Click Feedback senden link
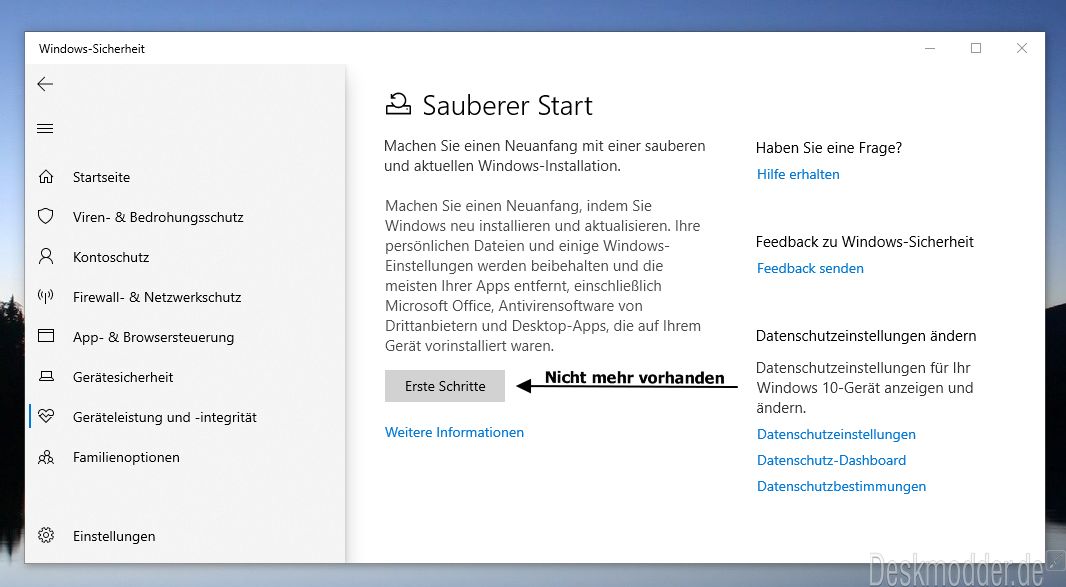Image resolution: width=1066 pixels, height=587 pixels. coord(810,268)
